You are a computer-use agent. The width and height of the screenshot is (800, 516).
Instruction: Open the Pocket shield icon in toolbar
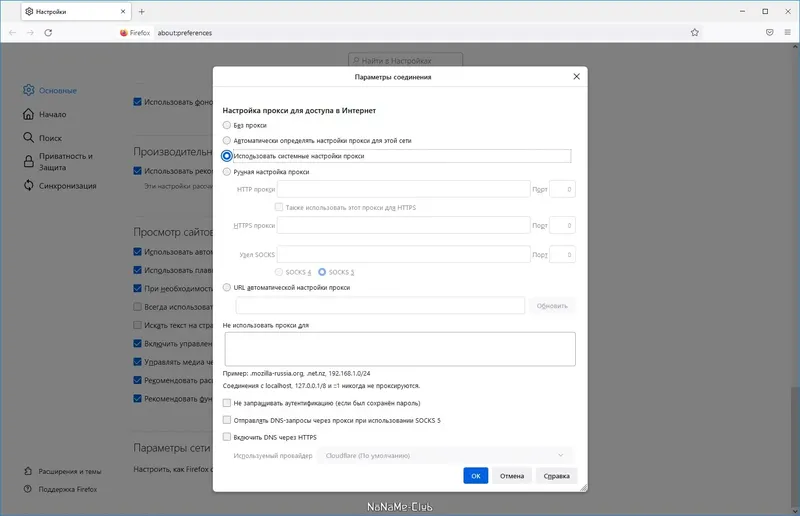pyautogui.click(x=769, y=33)
